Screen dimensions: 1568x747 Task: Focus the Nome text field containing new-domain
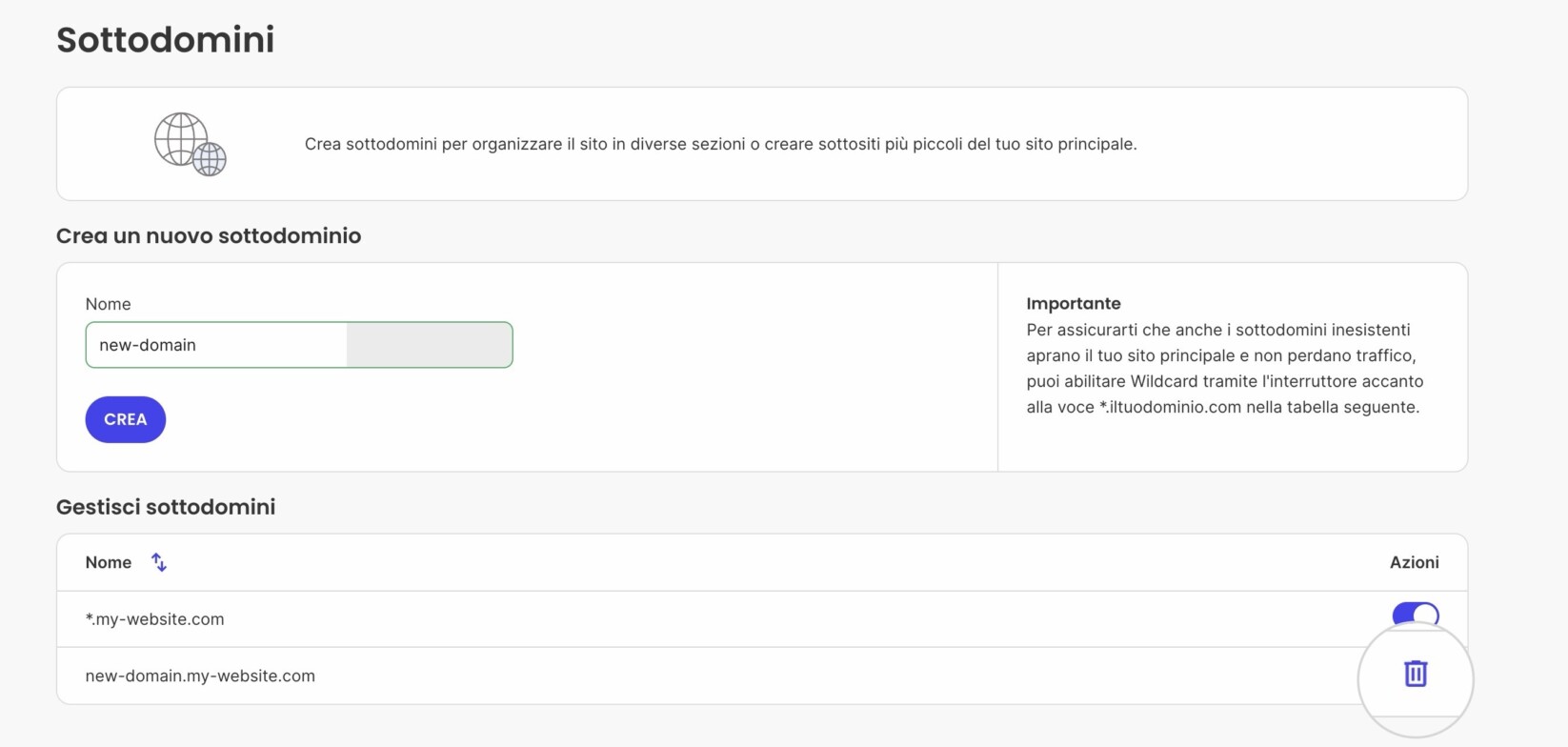(x=216, y=345)
